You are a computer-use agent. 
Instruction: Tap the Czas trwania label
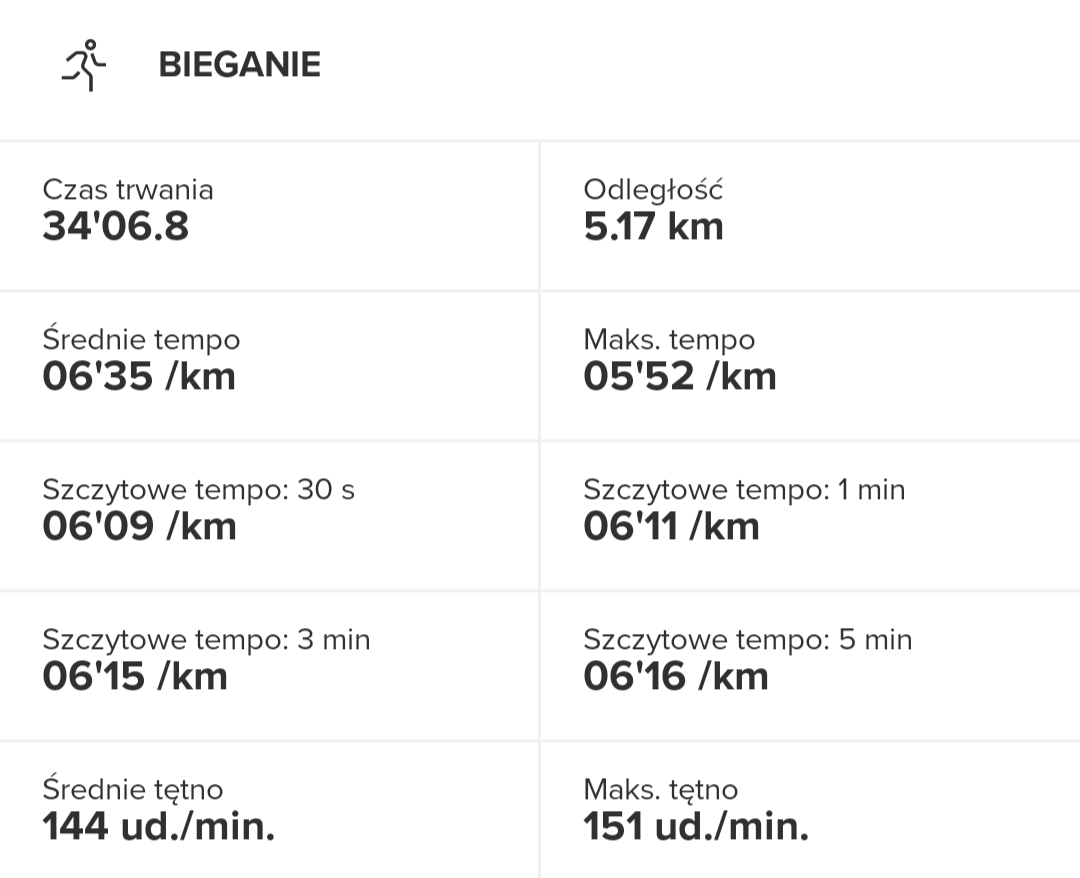point(127,189)
